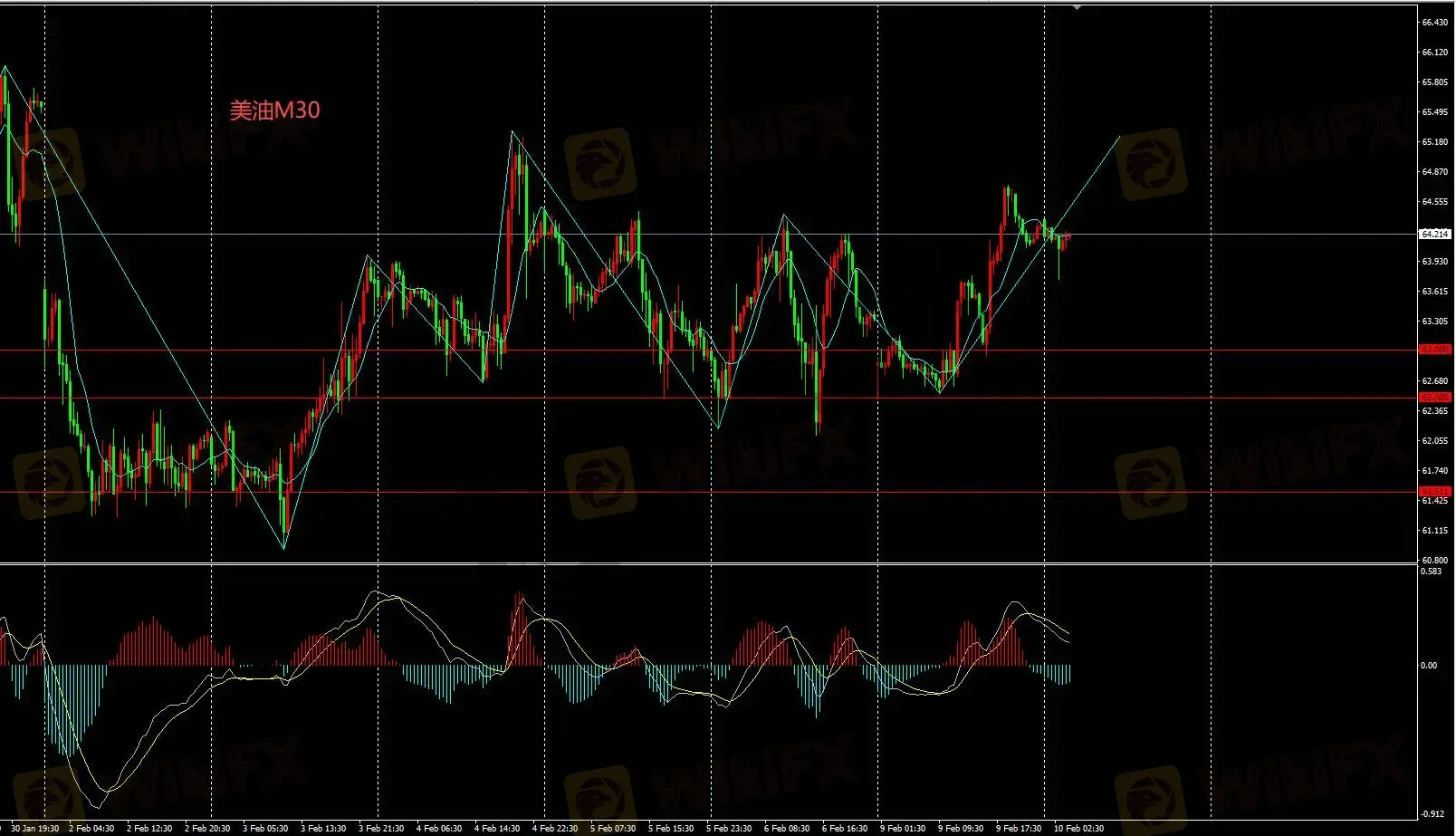Image resolution: width=1456 pixels, height=836 pixels.
Task: Click the 10 Feb 02:30 time label
Action: click(1078, 829)
